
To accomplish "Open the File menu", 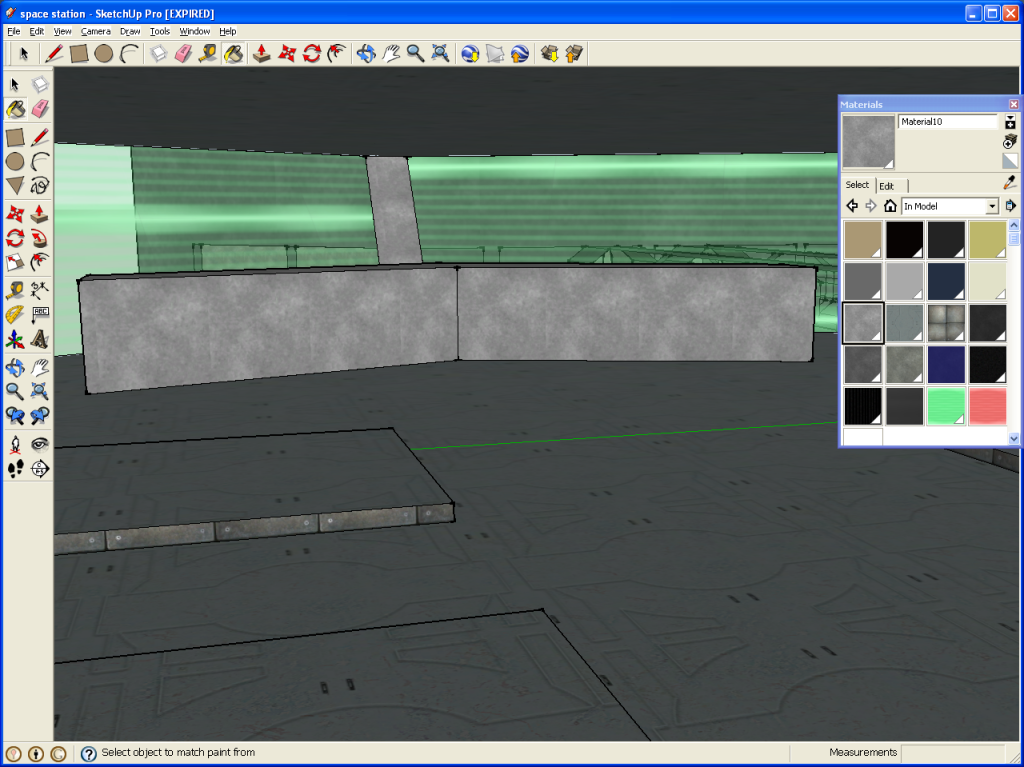I will tap(13, 31).
